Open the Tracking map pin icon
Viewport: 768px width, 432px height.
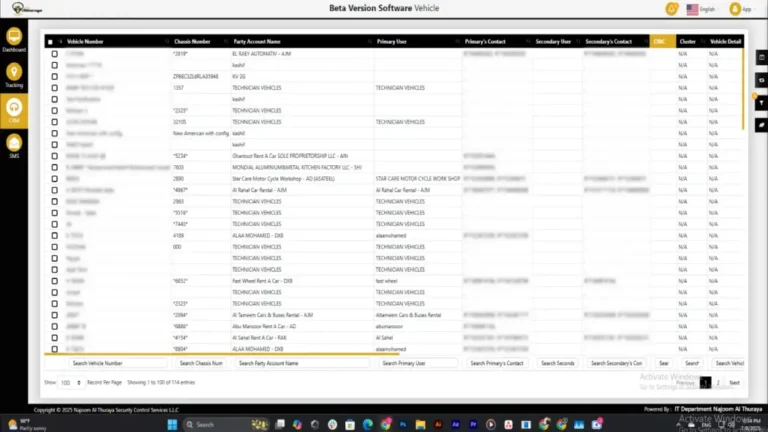pyautogui.click(x=14, y=72)
